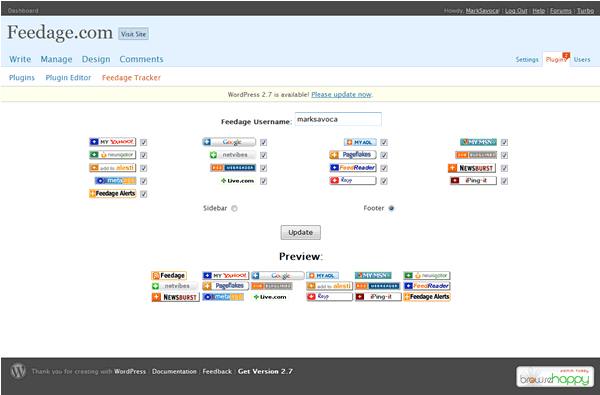Click the Please update now link
This screenshot has width=600, height=395.
341,95
